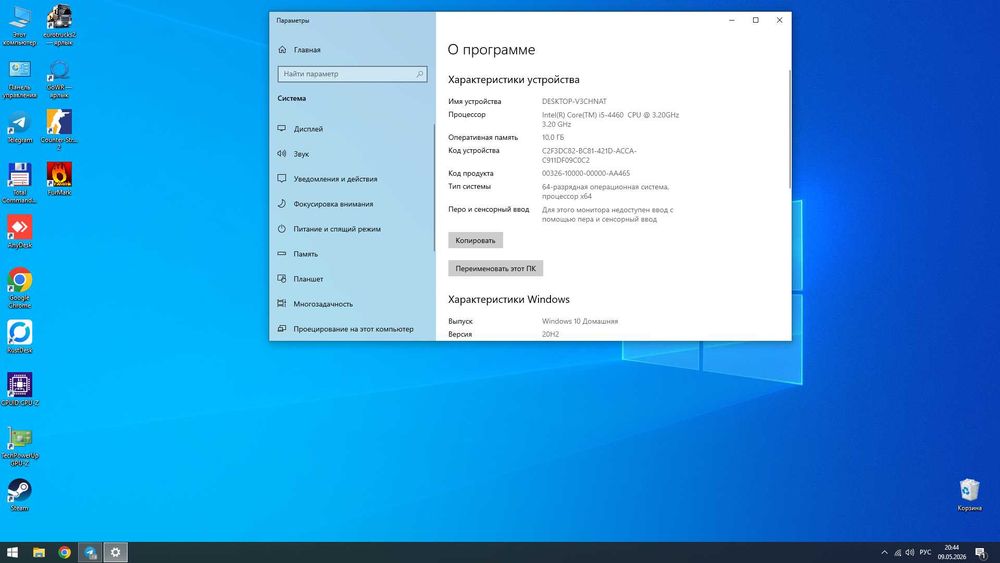This screenshot has height=563, width=1000.
Task: Open Питание и спящий режим settings
Action: click(x=353, y=229)
